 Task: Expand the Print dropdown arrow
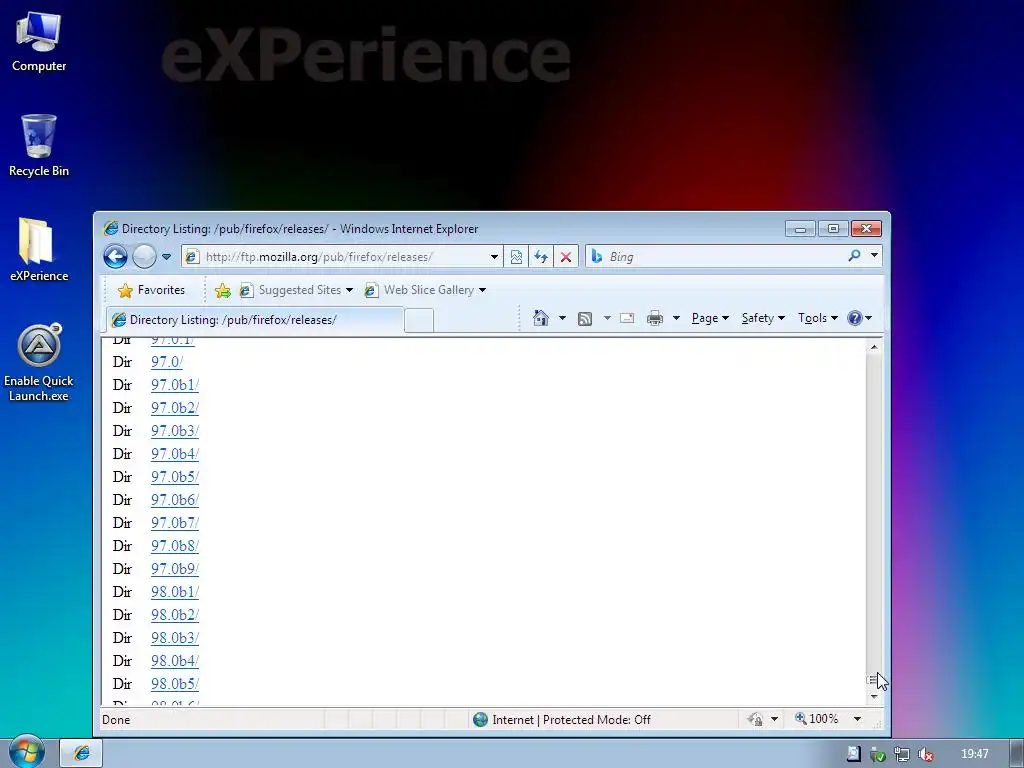coord(676,318)
